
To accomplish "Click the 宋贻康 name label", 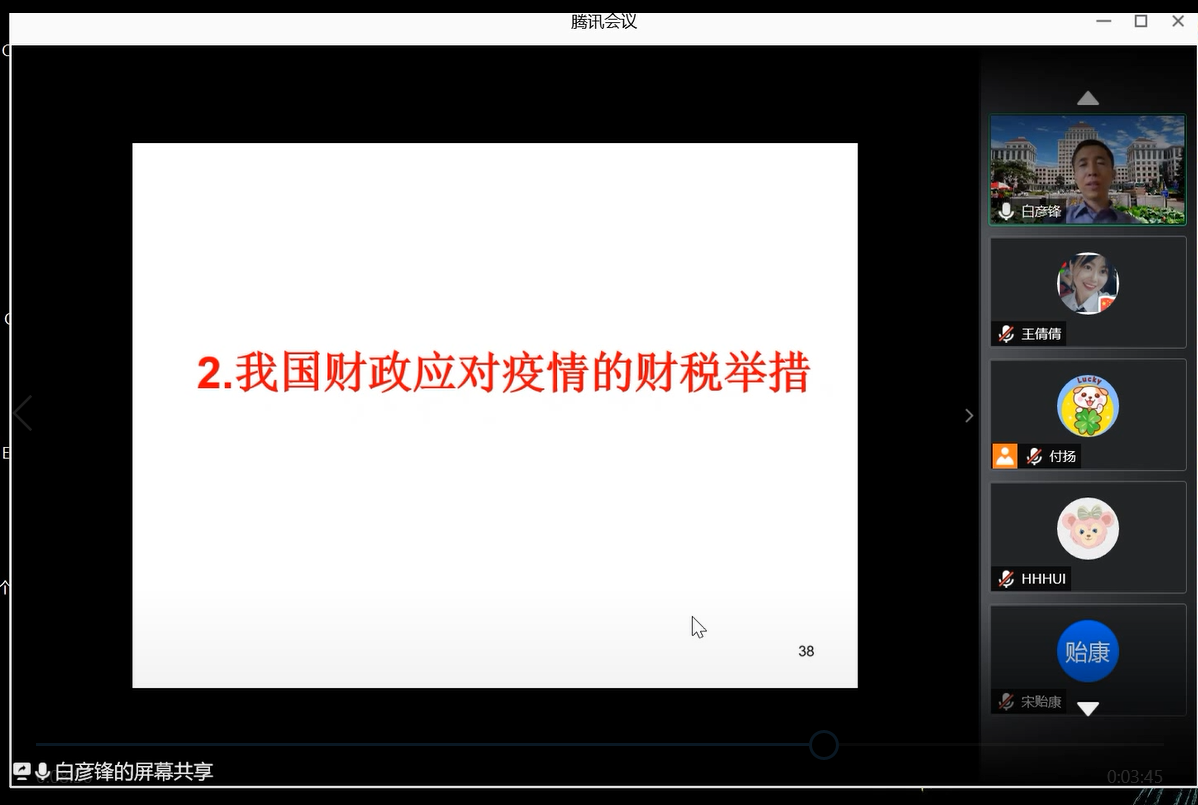I will [x=1041, y=701].
